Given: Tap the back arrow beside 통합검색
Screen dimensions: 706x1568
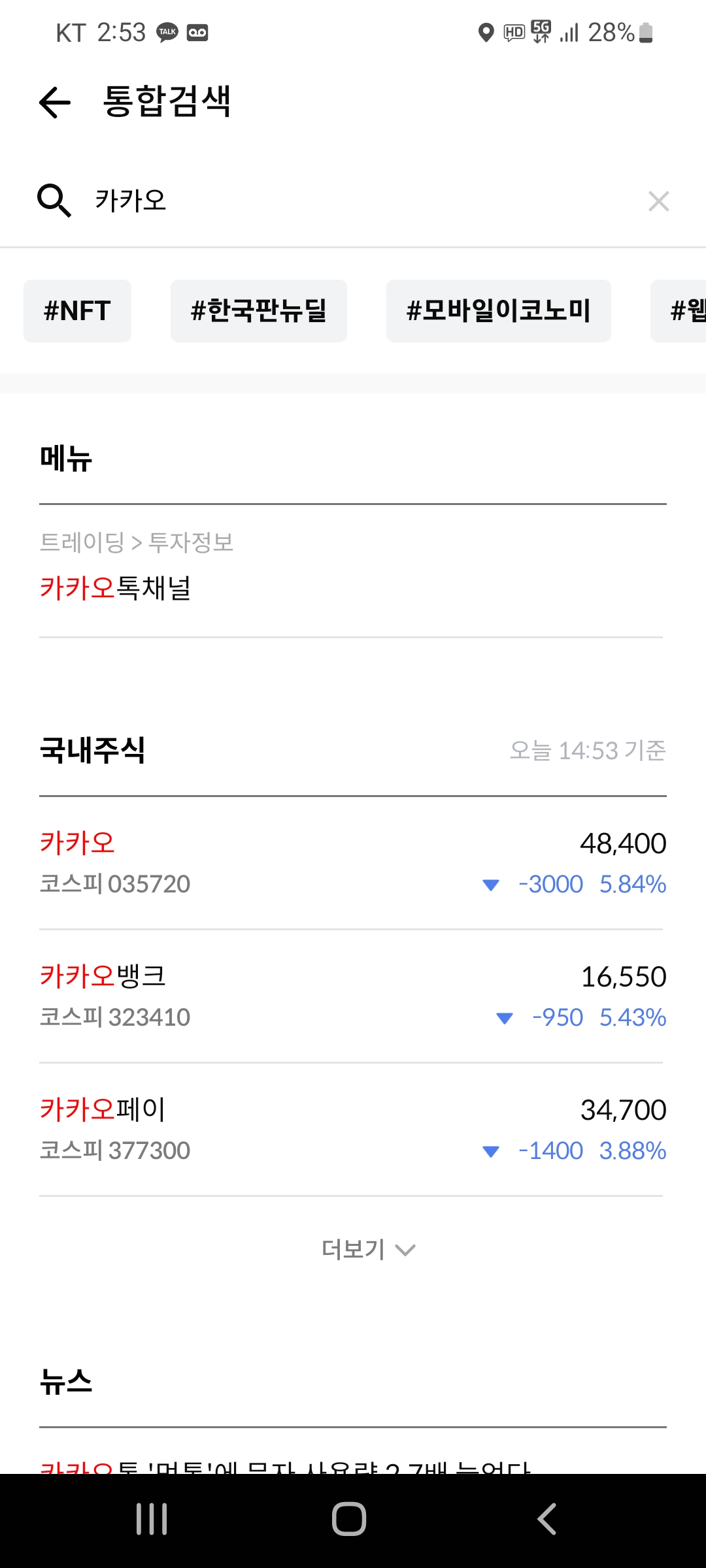Looking at the screenshot, I should [x=55, y=103].
